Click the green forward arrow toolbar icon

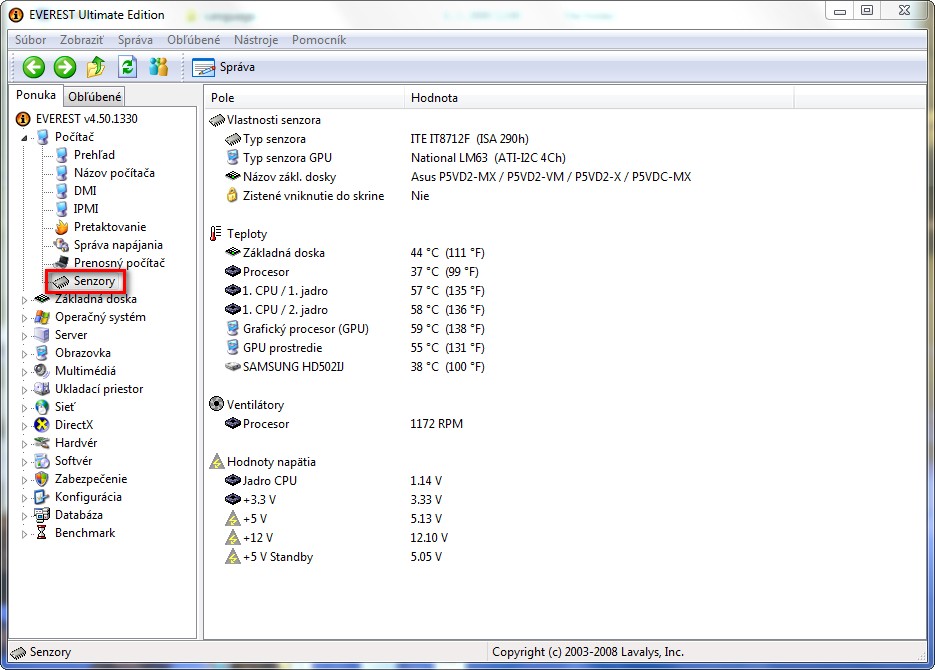click(x=65, y=67)
